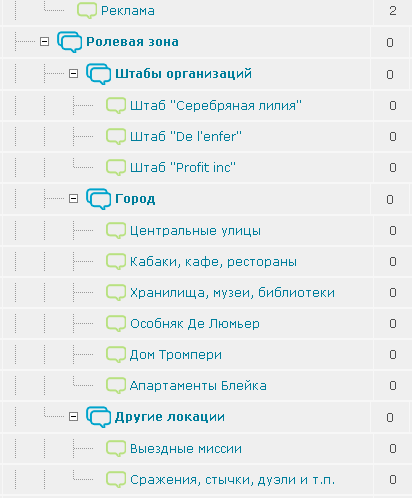Image resolution: width=412 pixels, height=498 pixels.
Task: Collapse the Штабы организаций branch
Action: (73, 74)
